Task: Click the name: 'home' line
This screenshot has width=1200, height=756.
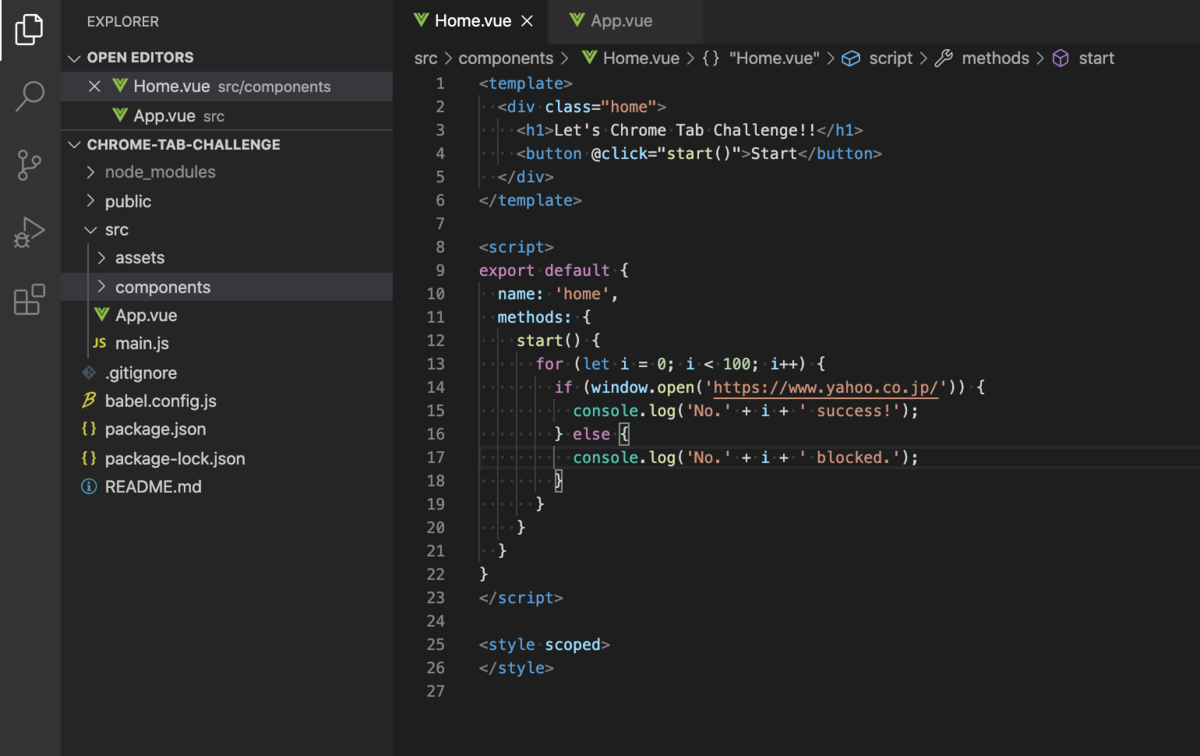Action: pos(558,294)
